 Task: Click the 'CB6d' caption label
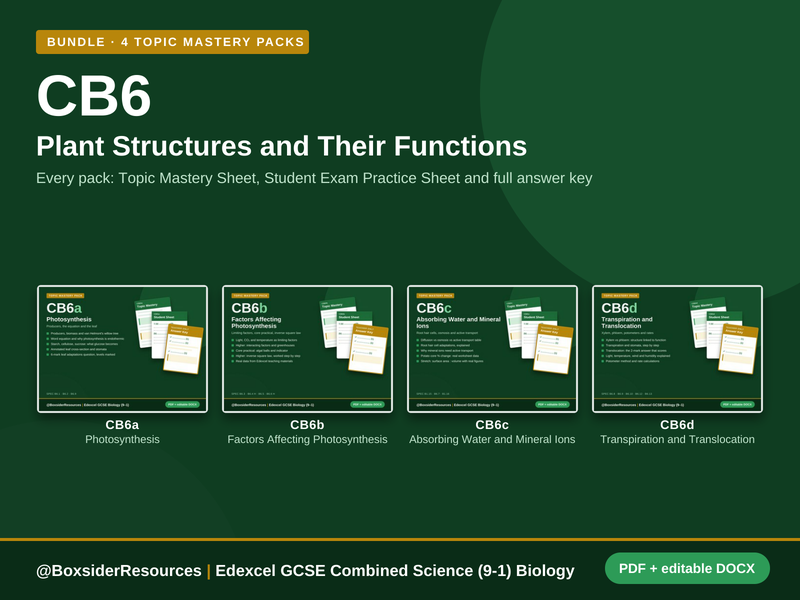(x=677, y=424)
